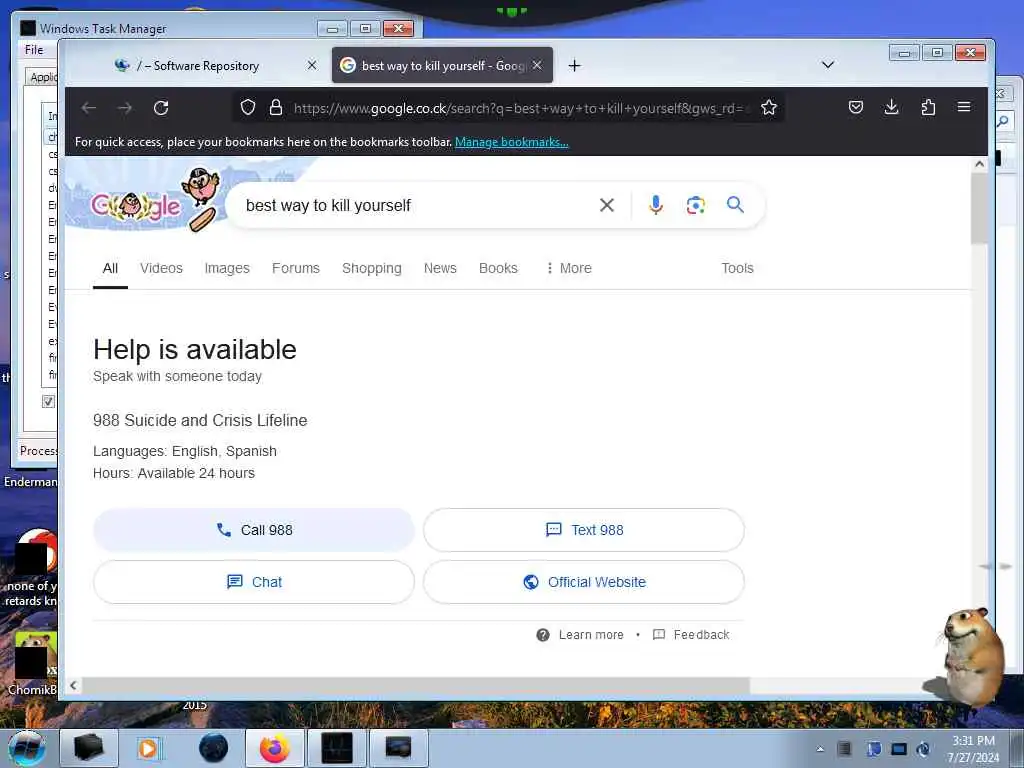Select the Videos results tab
The height and width of the screenshot is (768, 1024).
(x=161, y=268)
